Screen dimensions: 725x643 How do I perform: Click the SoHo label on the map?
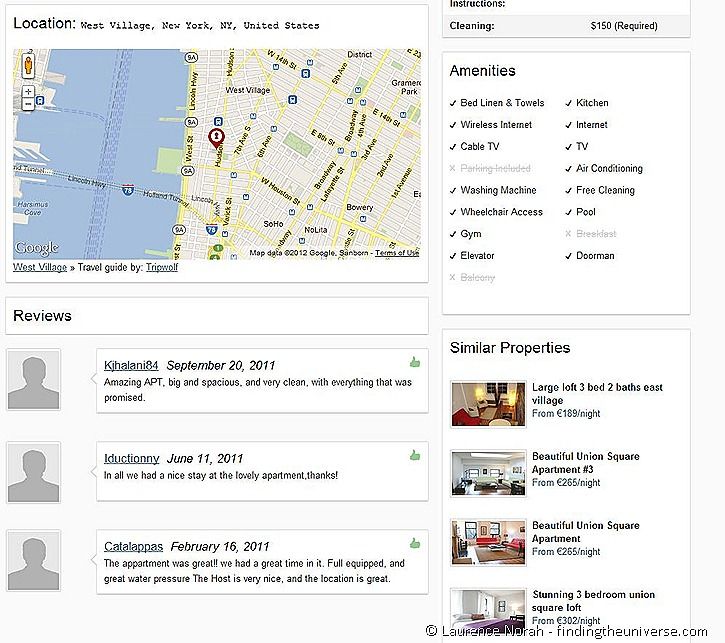click(273, 224)
